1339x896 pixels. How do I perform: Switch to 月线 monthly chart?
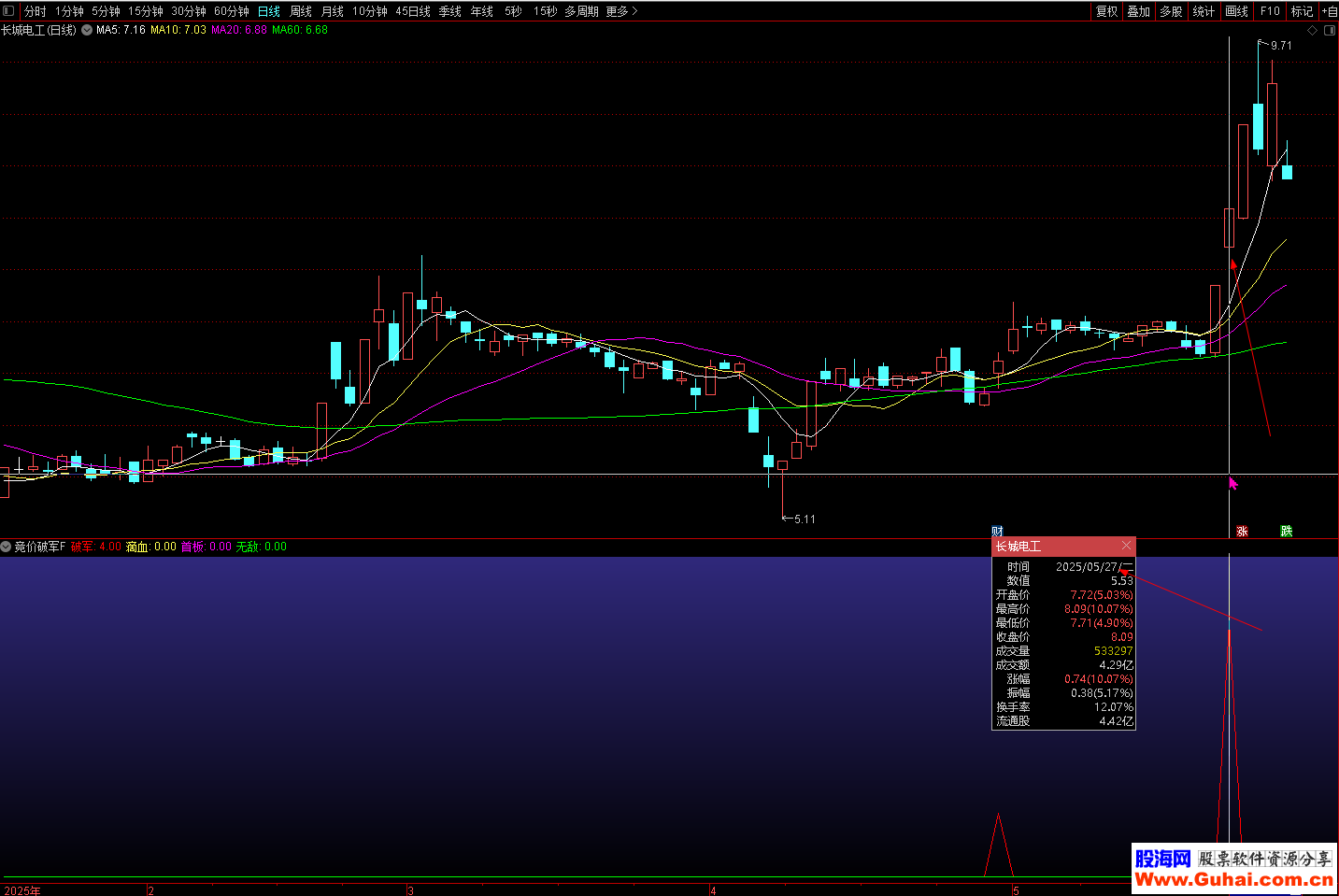333,11
